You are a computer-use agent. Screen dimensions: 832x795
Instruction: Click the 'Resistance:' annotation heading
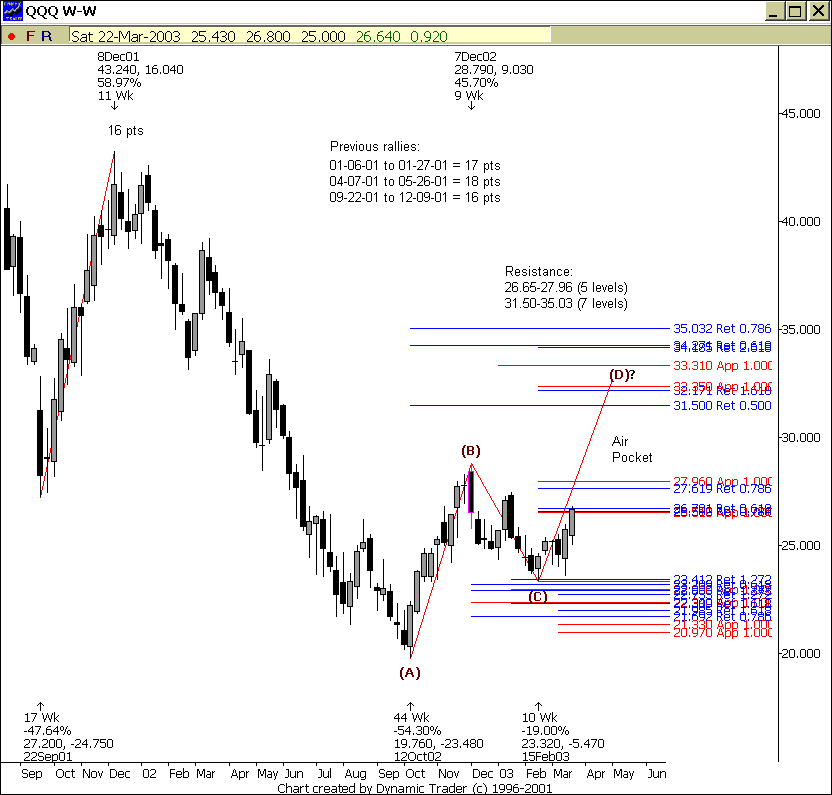(x=539, y=272)
